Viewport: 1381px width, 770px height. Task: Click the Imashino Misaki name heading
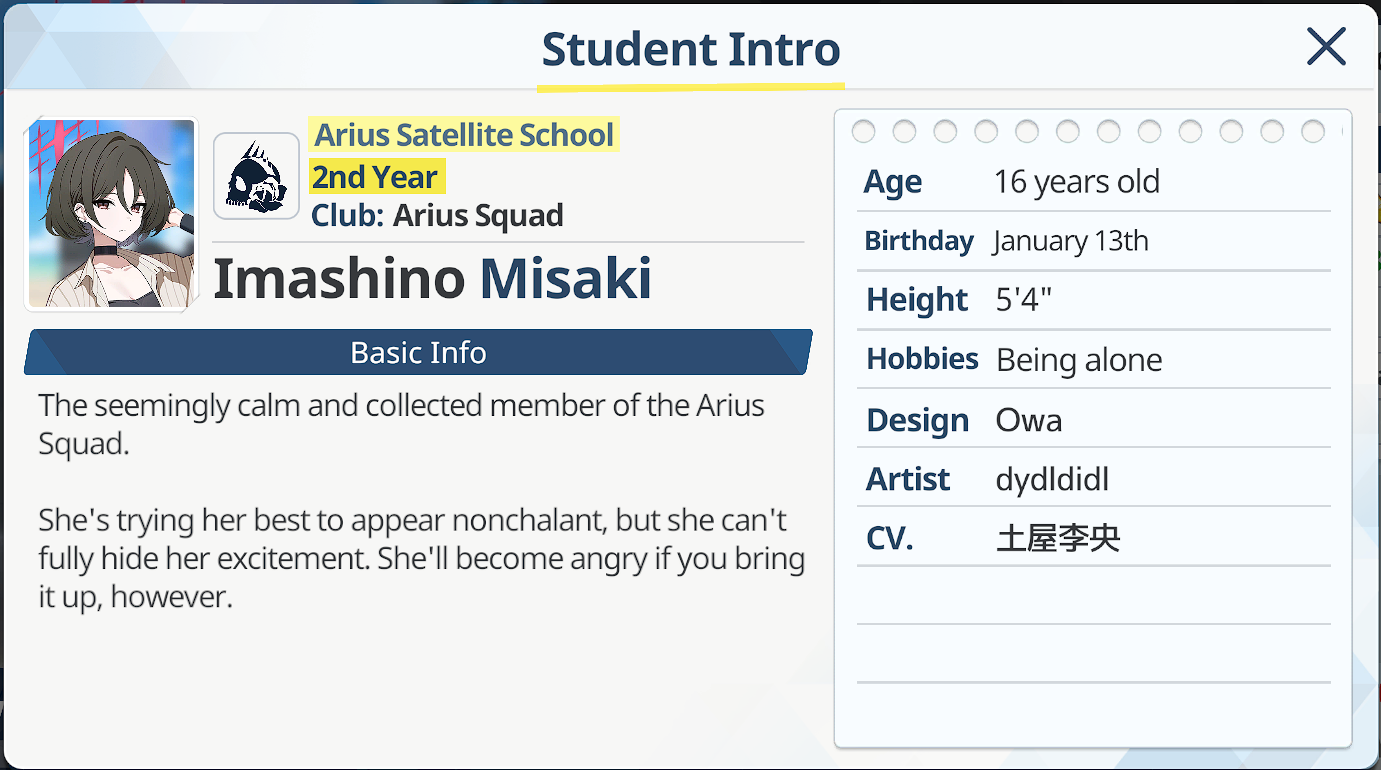click(x=432, y=279)
